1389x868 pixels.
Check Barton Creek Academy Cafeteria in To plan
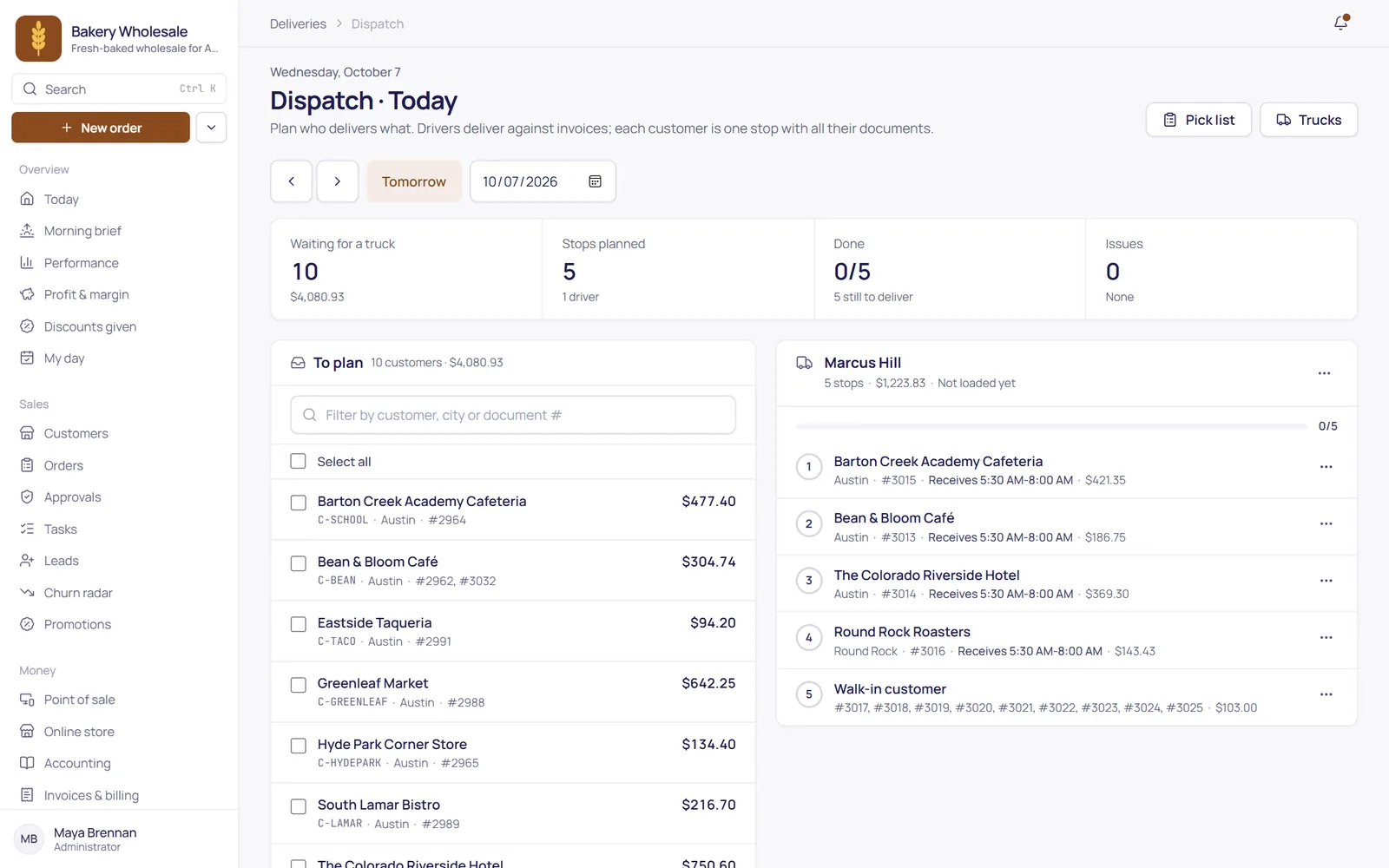pos(299,503)
